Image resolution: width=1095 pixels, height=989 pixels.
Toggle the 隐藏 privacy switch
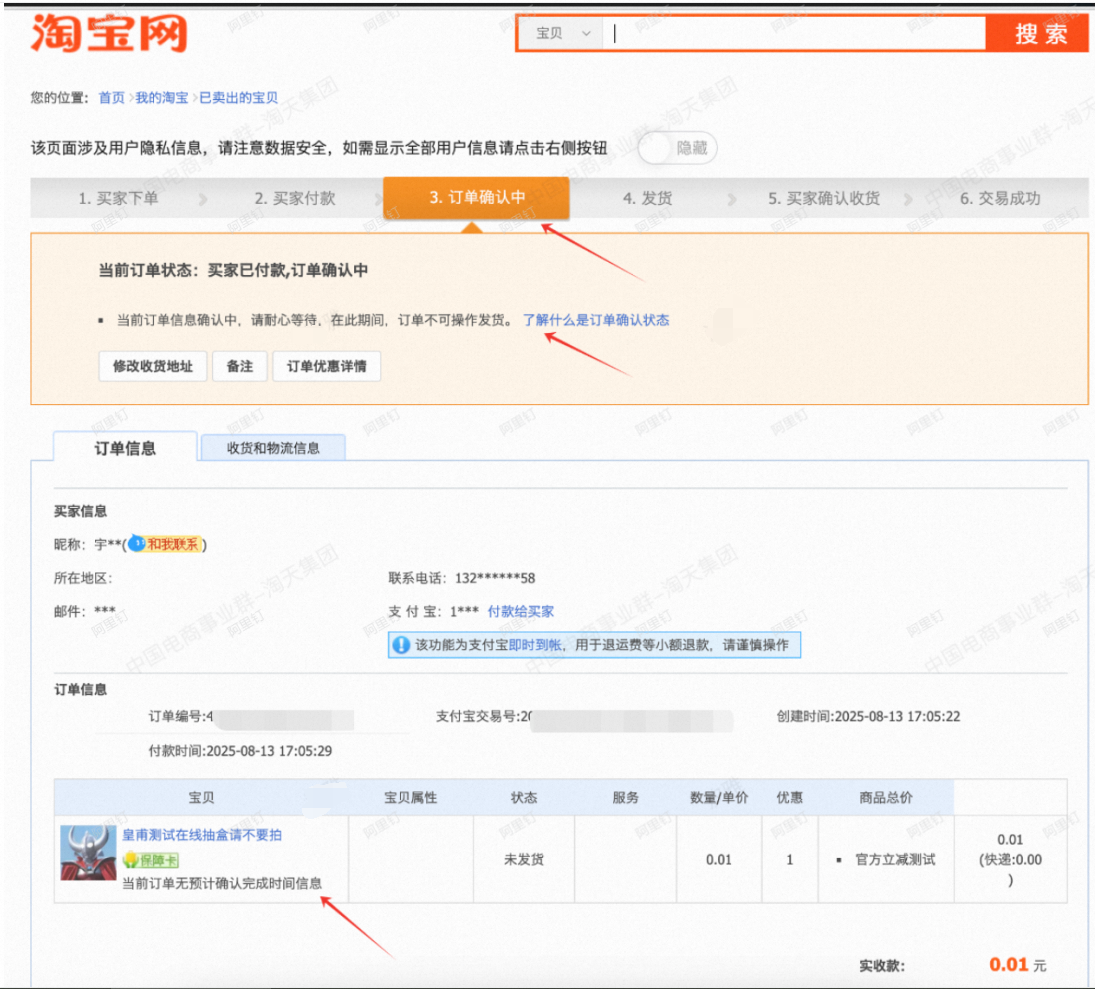pyautogui.click(x=677, y=148)
